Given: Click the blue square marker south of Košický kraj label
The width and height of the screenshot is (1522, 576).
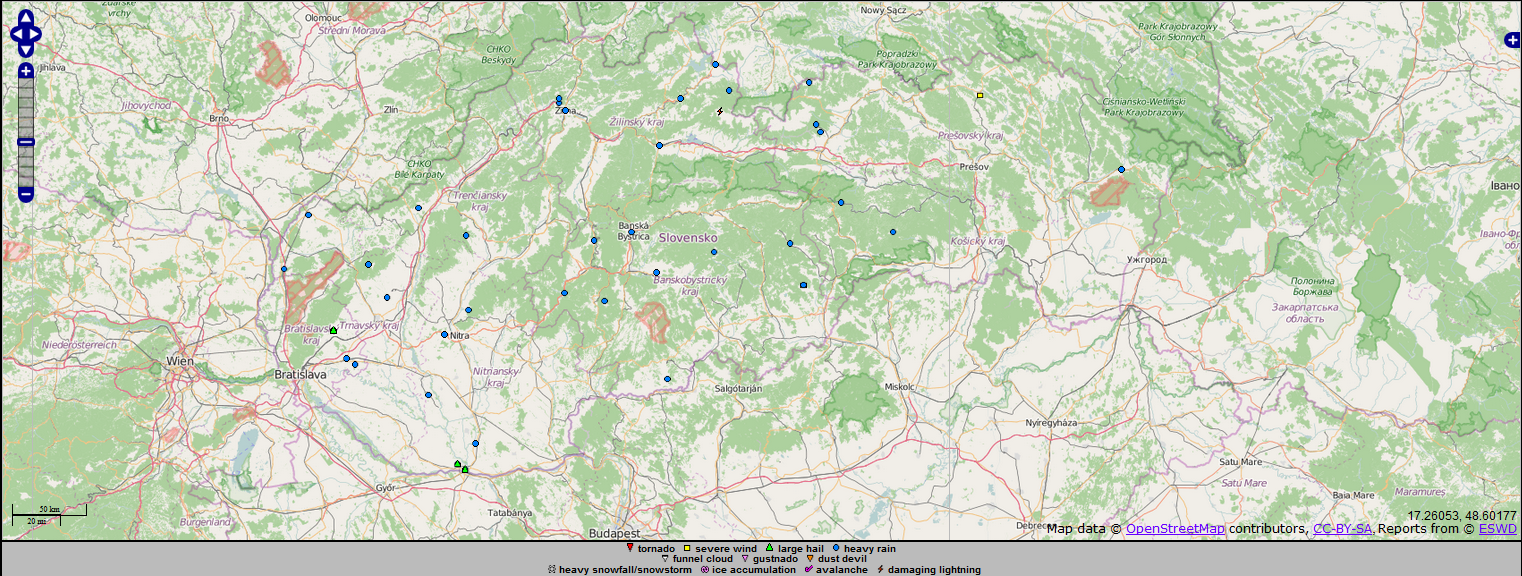Looking at the screenshot, I should [803, 285].
